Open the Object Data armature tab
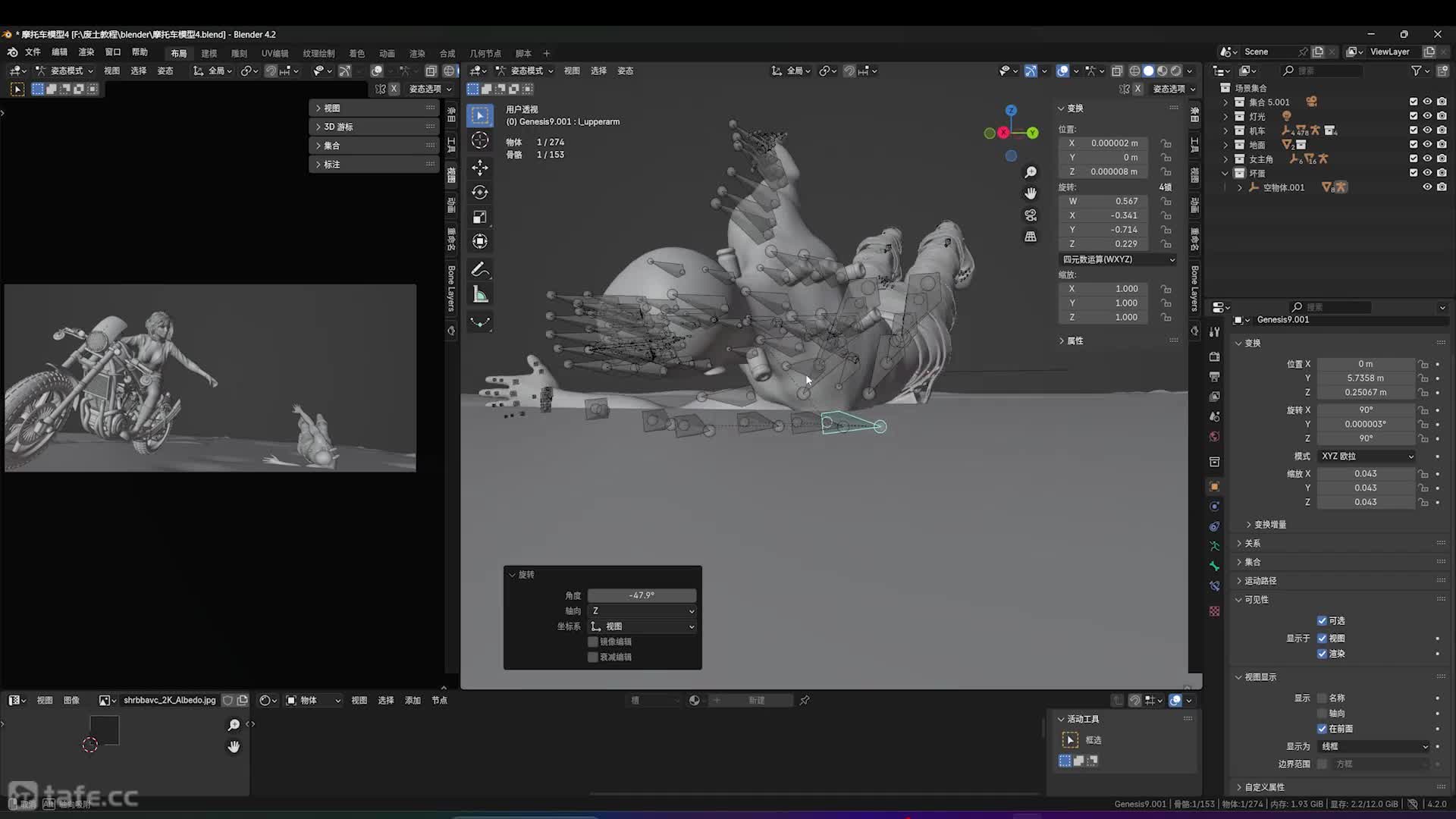Screen dimensions: 1456x819 click(x=1214, y=546)
